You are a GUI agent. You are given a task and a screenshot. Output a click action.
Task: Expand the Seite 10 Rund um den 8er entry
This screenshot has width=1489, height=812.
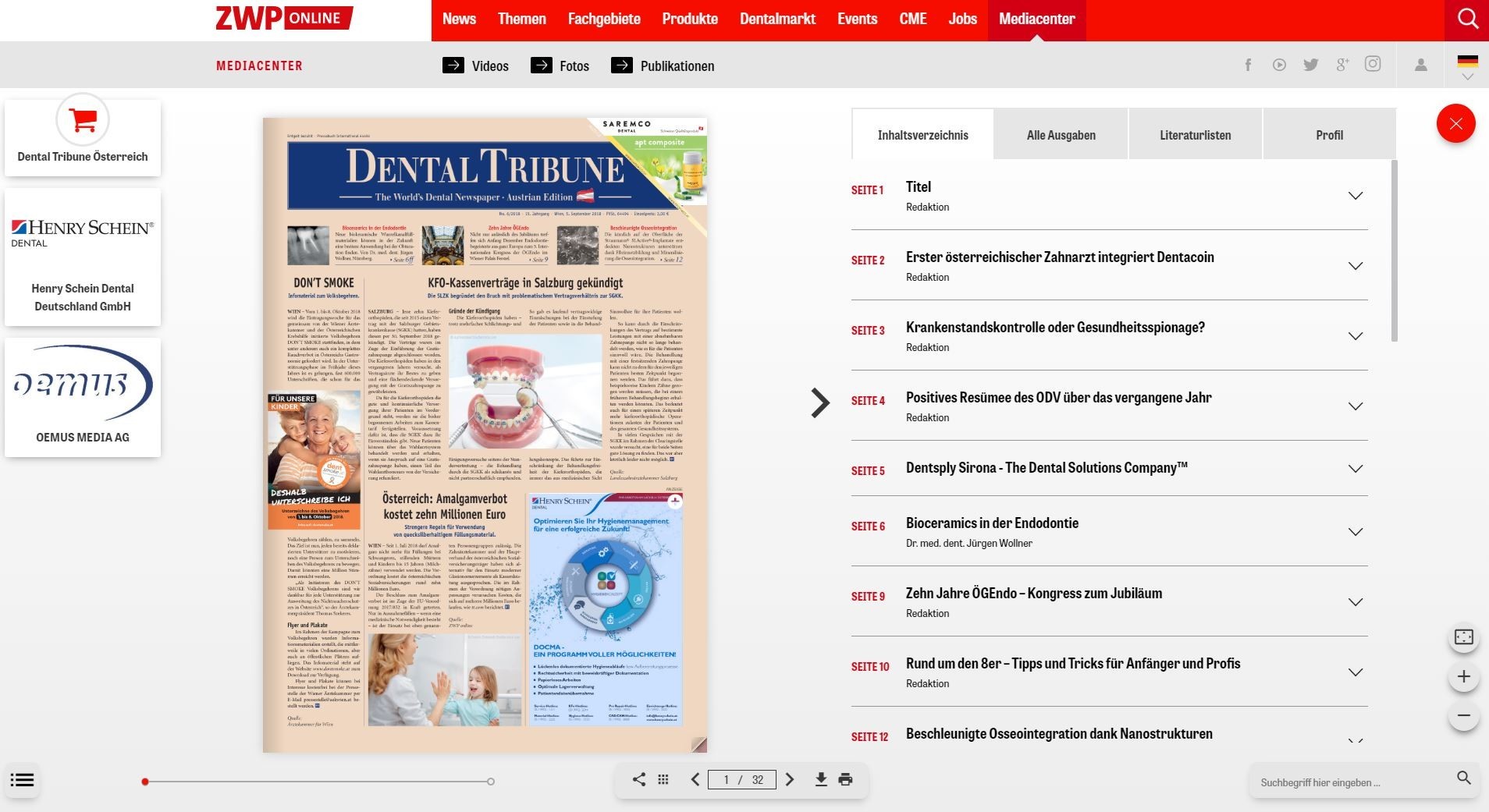point(1356,672)
